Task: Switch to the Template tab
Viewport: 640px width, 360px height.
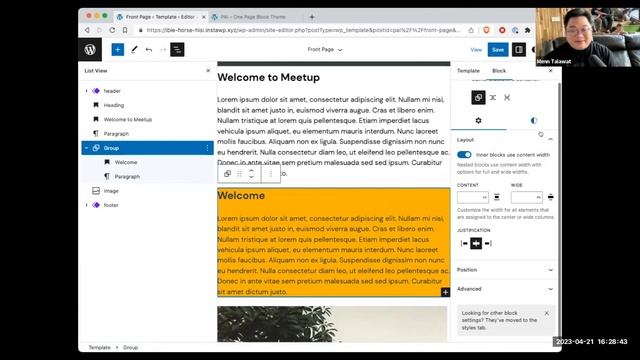Action: coord(468,71)
